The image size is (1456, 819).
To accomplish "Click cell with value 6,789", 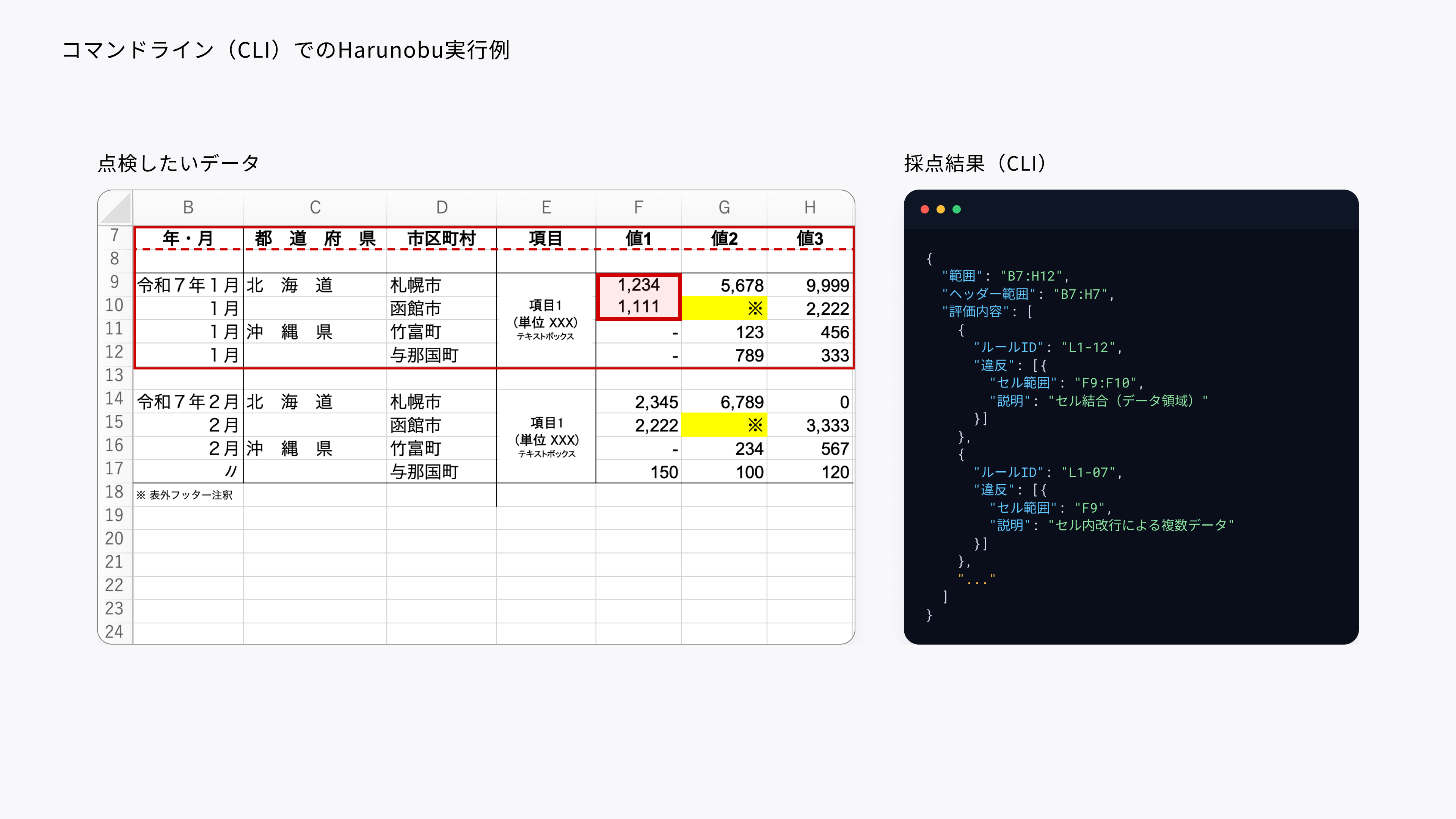I will click(x=724, y=402).
